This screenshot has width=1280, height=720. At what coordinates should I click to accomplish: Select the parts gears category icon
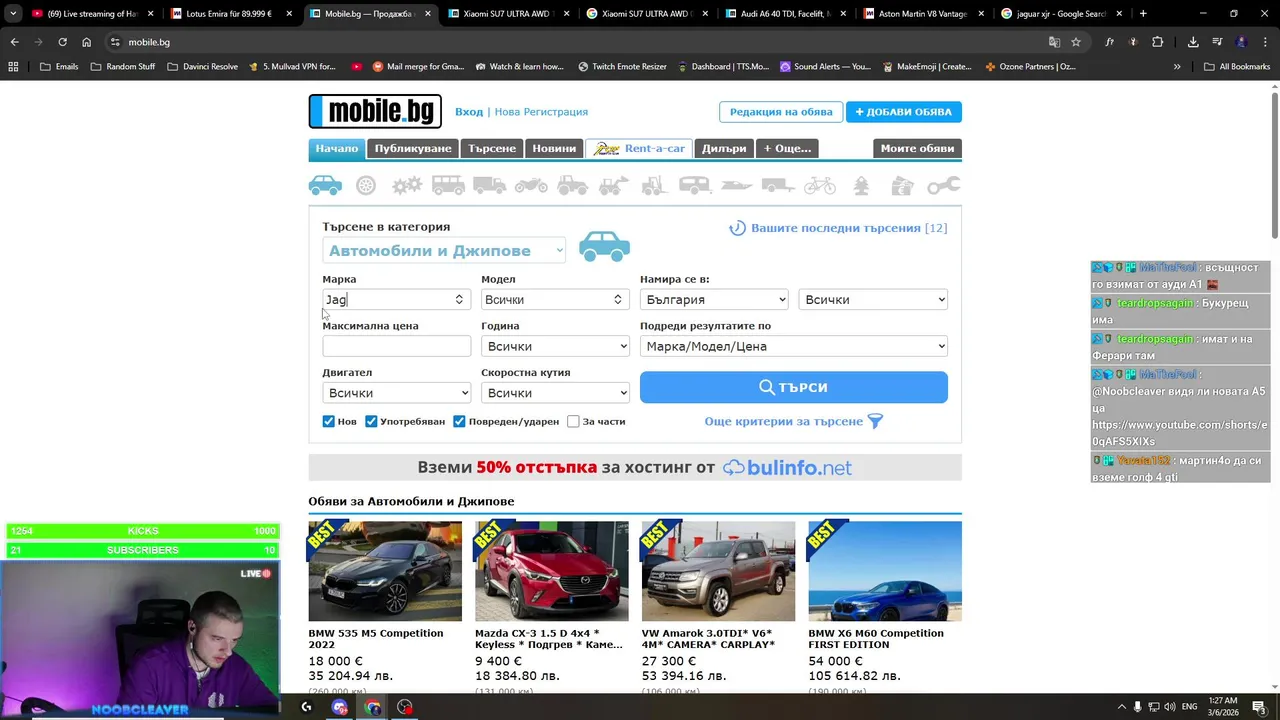(x=407, y=186)
